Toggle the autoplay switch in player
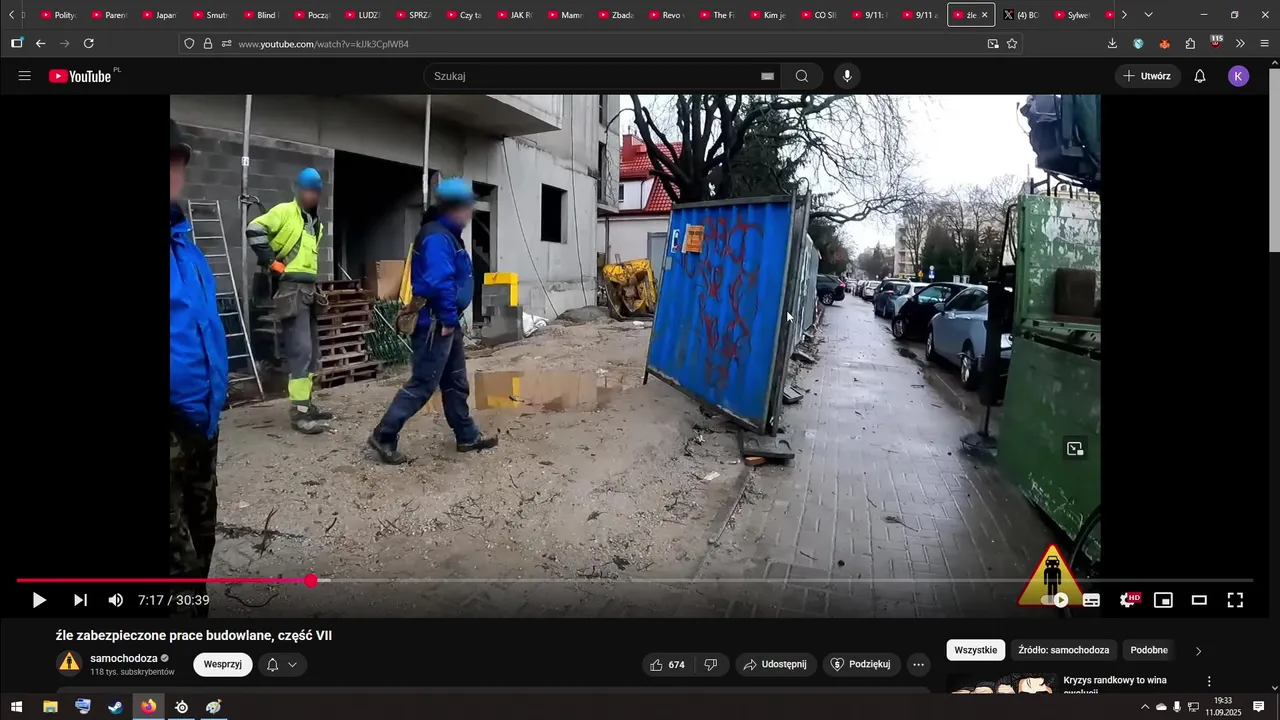 pos(1054,600)
